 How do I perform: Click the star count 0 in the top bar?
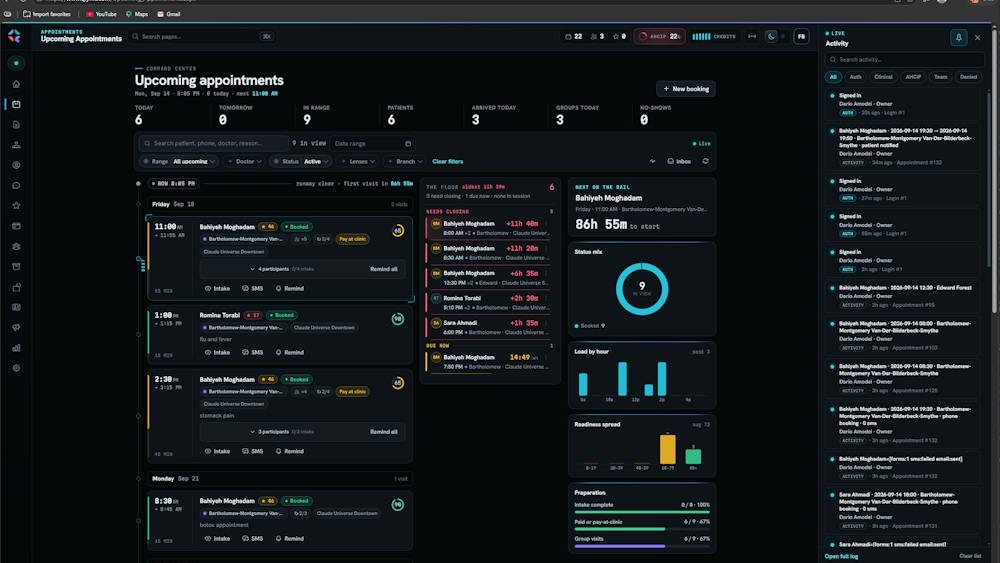pos(619,36)
